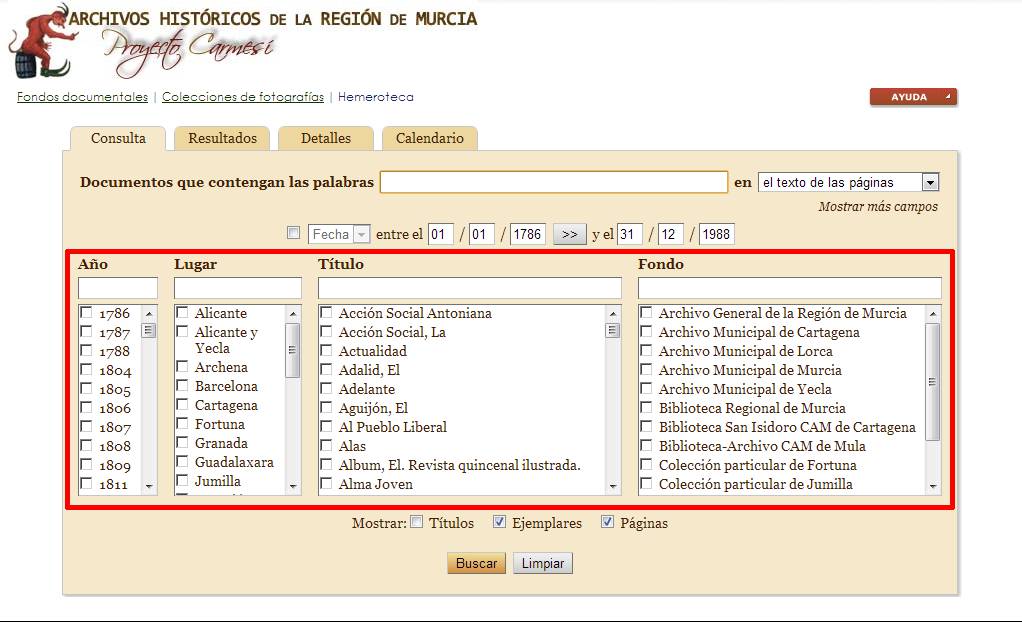This screenshot has height=622, width=1022.
Task: Click Mostrar más campos link
Action: pos(878,207)
